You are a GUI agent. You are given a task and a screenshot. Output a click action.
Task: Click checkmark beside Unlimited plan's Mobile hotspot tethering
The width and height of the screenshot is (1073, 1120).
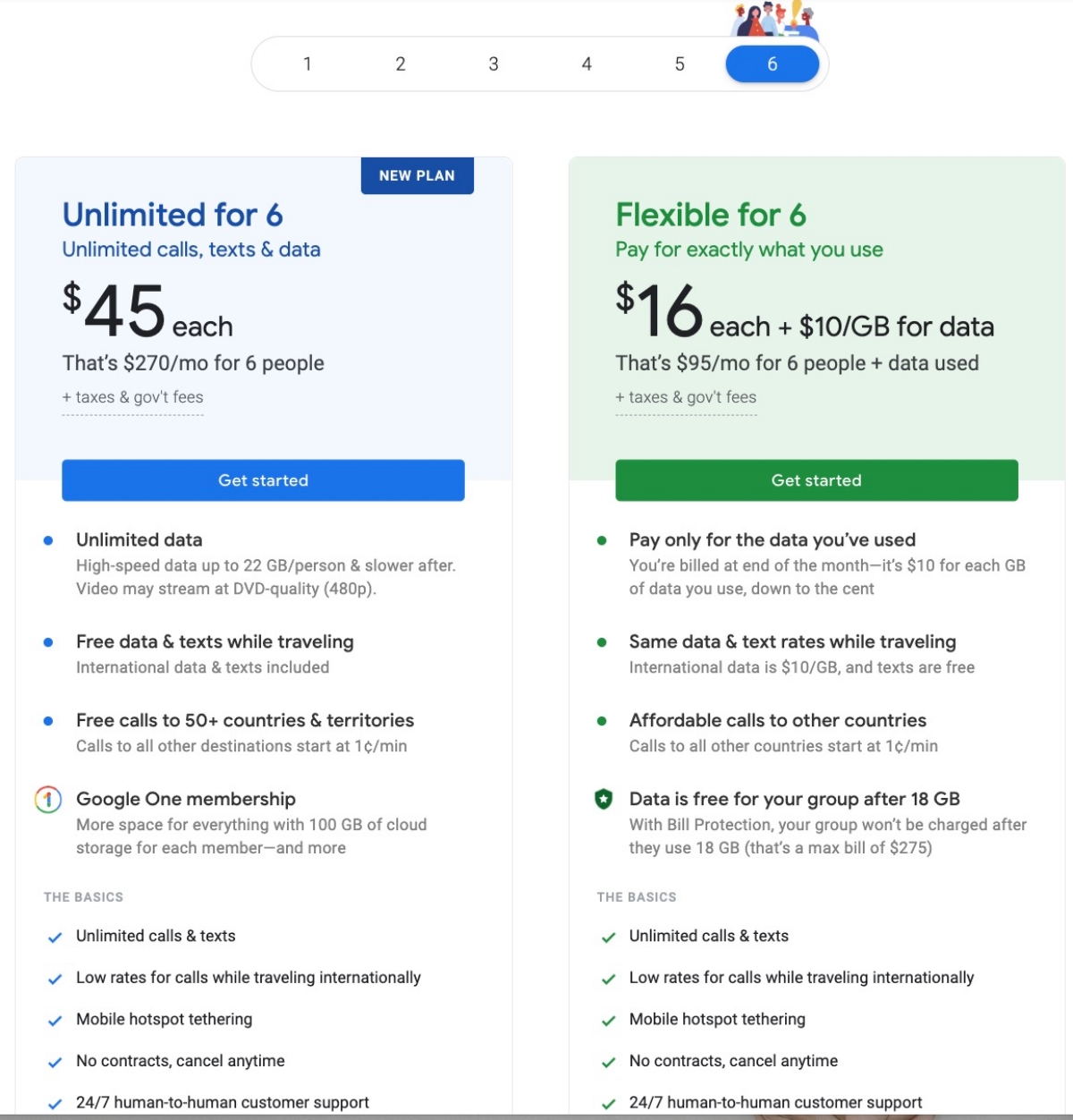point(55,1021)
